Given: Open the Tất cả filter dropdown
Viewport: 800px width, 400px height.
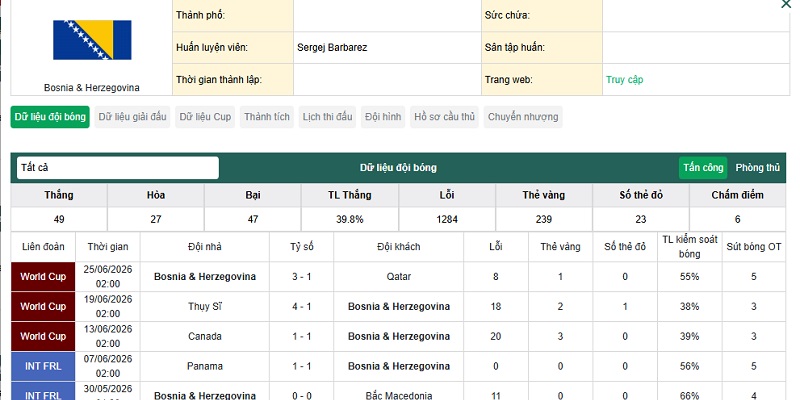Looking at the screenshot, I should tap(118, 168).
